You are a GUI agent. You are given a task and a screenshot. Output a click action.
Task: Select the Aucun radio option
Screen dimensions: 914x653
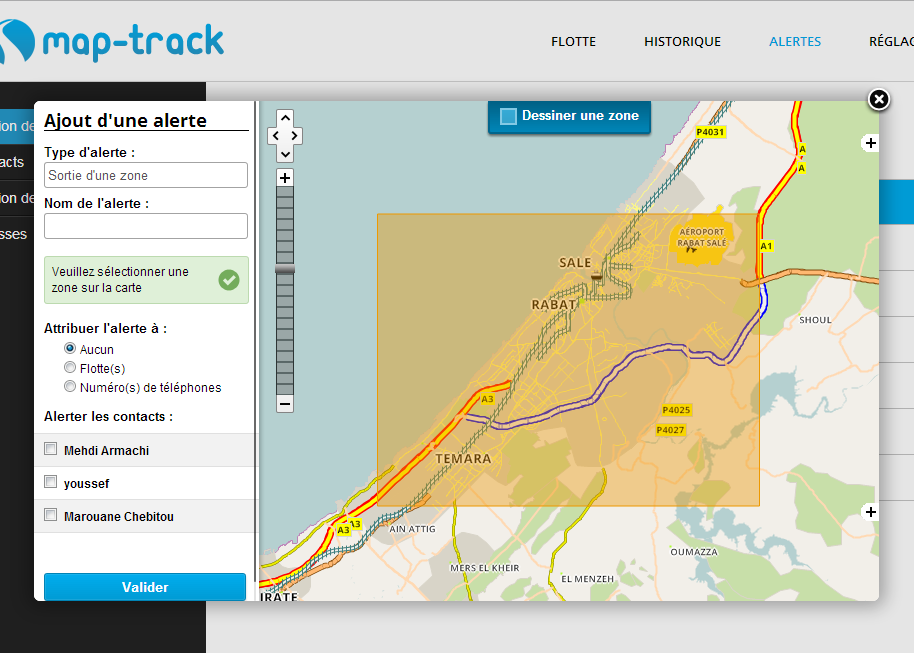click(x=70, y=349)
